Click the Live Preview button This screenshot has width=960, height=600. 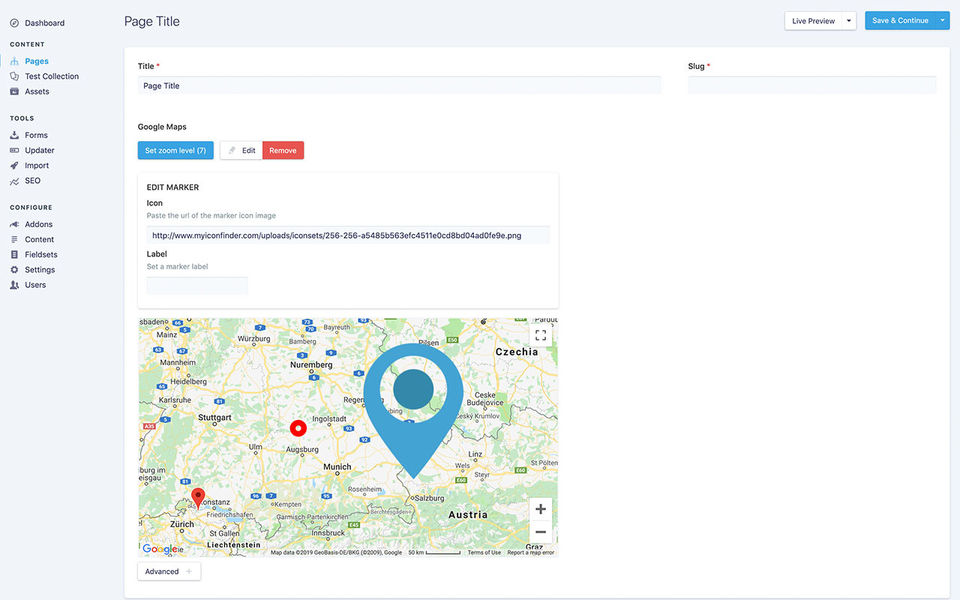(813, 21)
